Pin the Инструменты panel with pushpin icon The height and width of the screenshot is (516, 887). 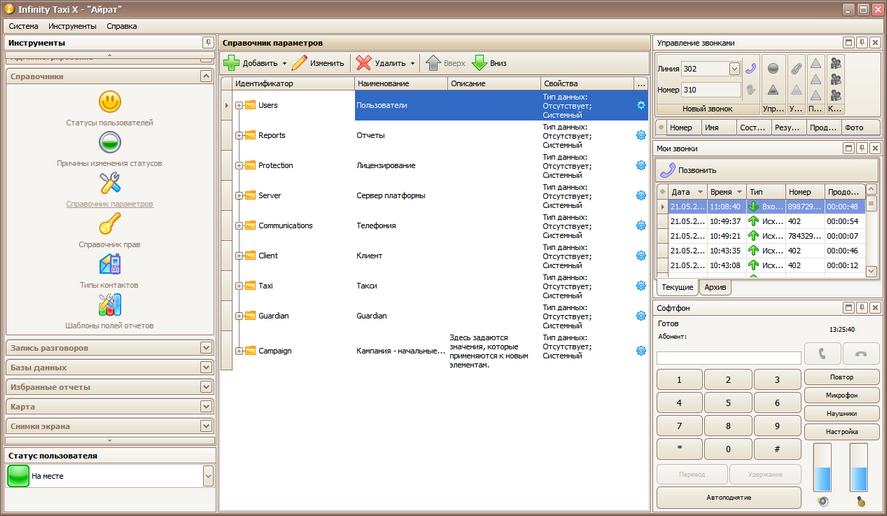[208, 42]
